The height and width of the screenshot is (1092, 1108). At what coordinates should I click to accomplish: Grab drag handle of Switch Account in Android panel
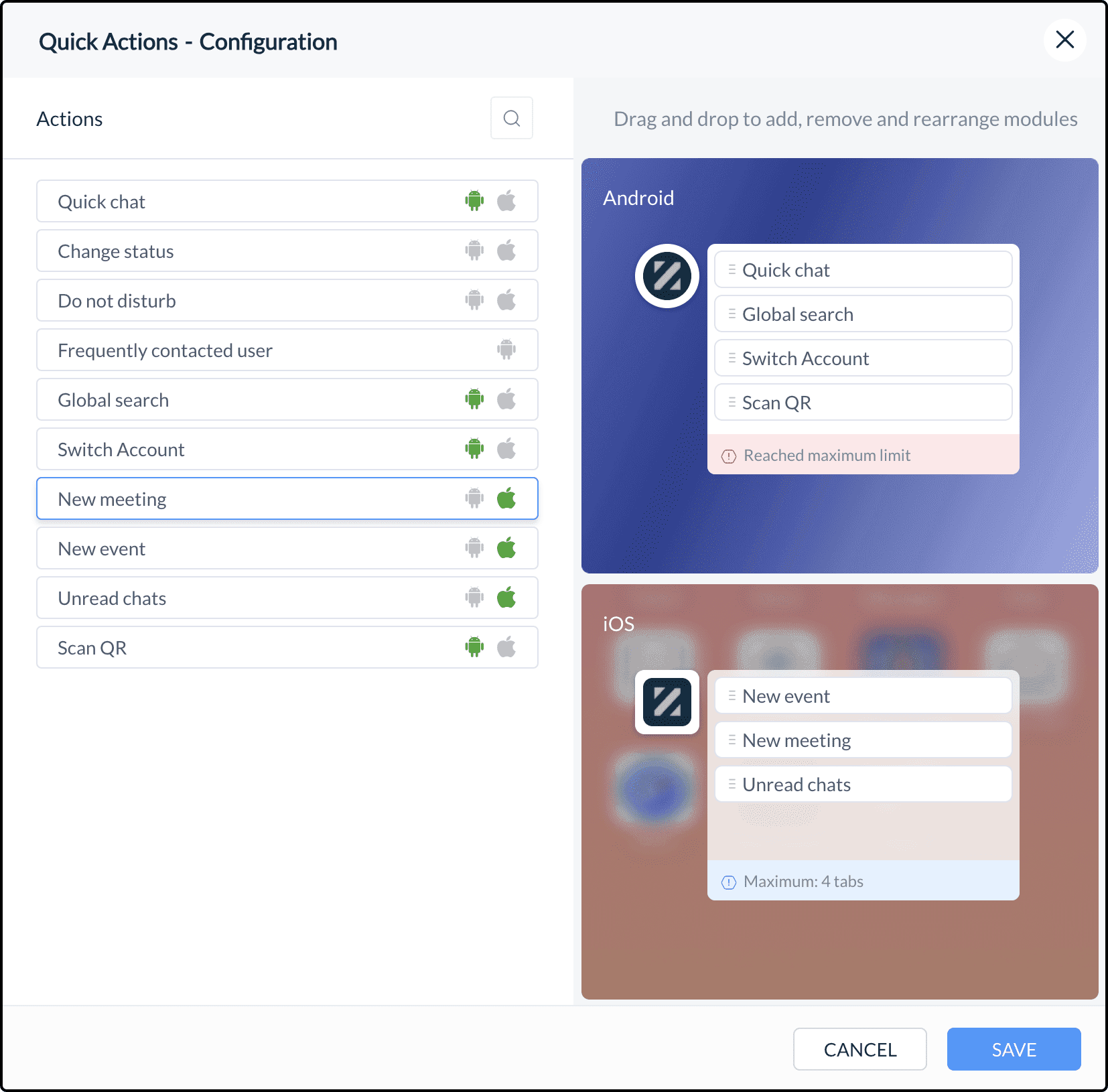tap(732, 358)
